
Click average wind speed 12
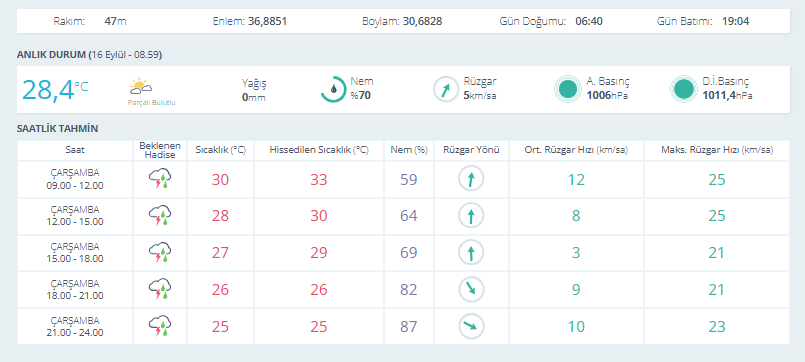click(x=576, y=180)
